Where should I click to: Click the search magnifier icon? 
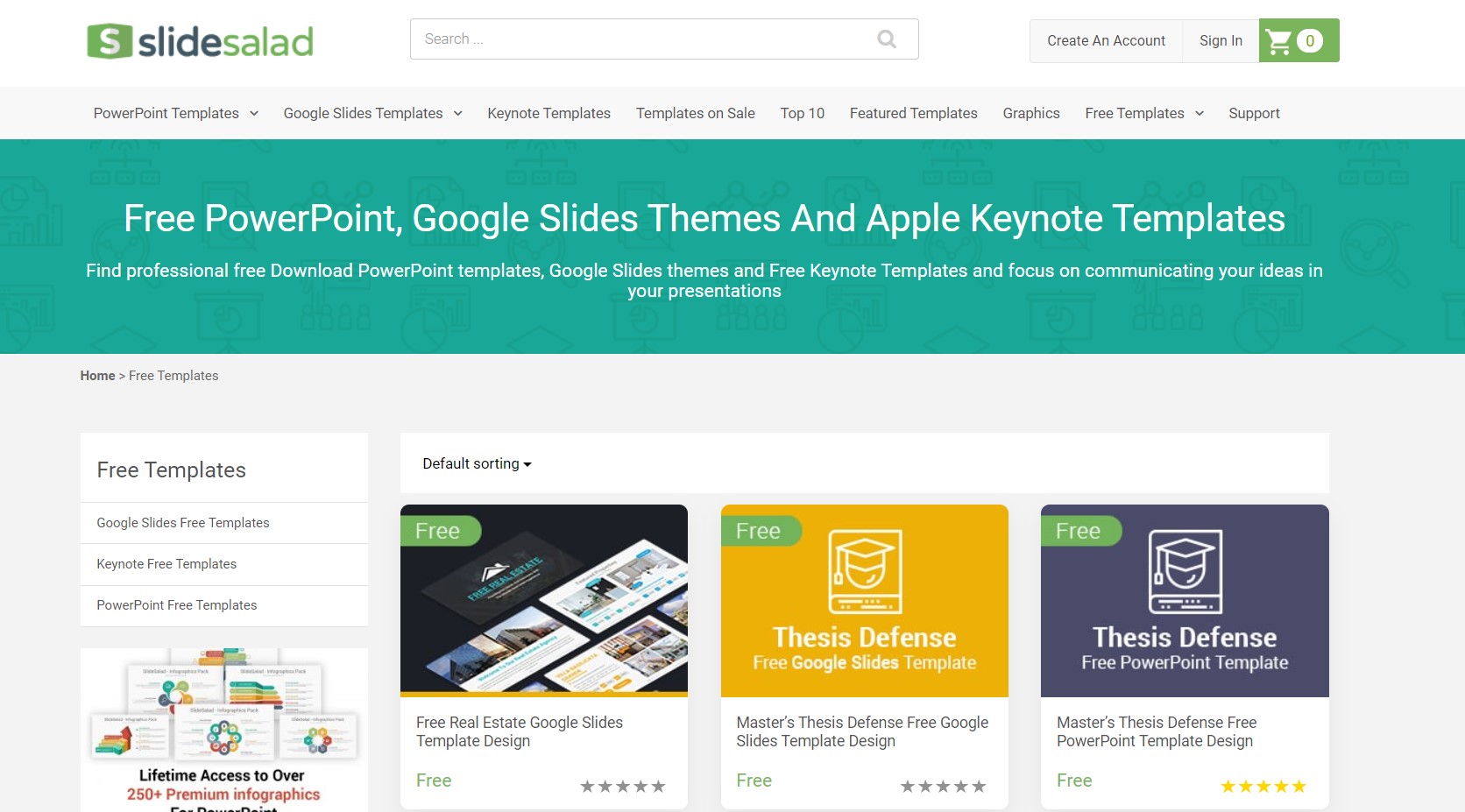pyautogui.click(x=887, y=39)
